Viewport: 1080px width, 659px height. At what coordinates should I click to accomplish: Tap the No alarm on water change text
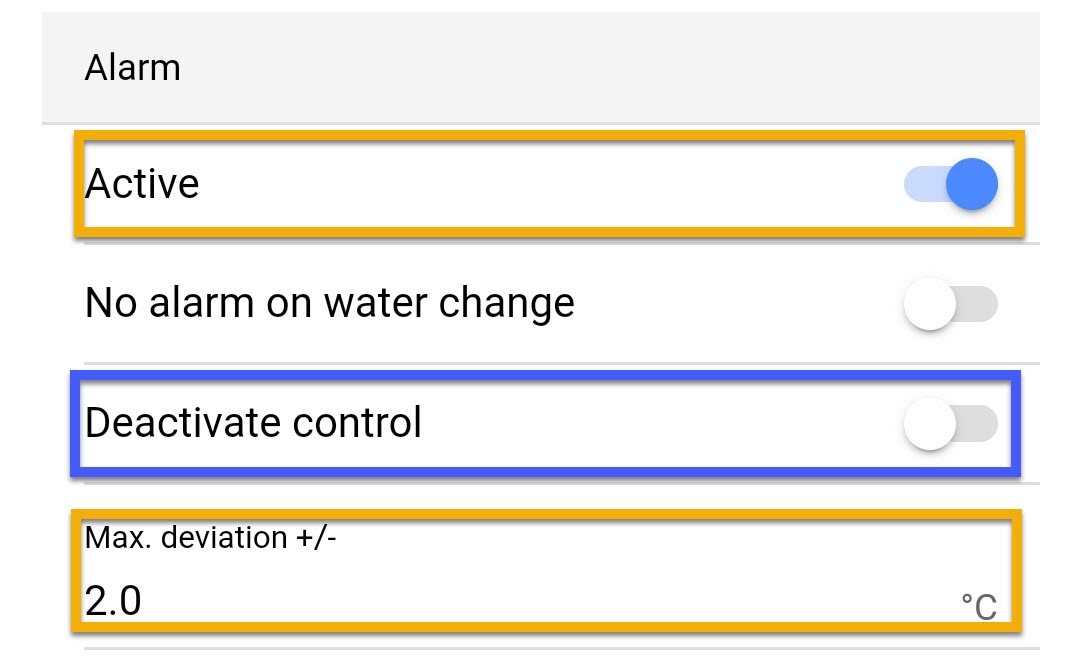coord(330,303)
